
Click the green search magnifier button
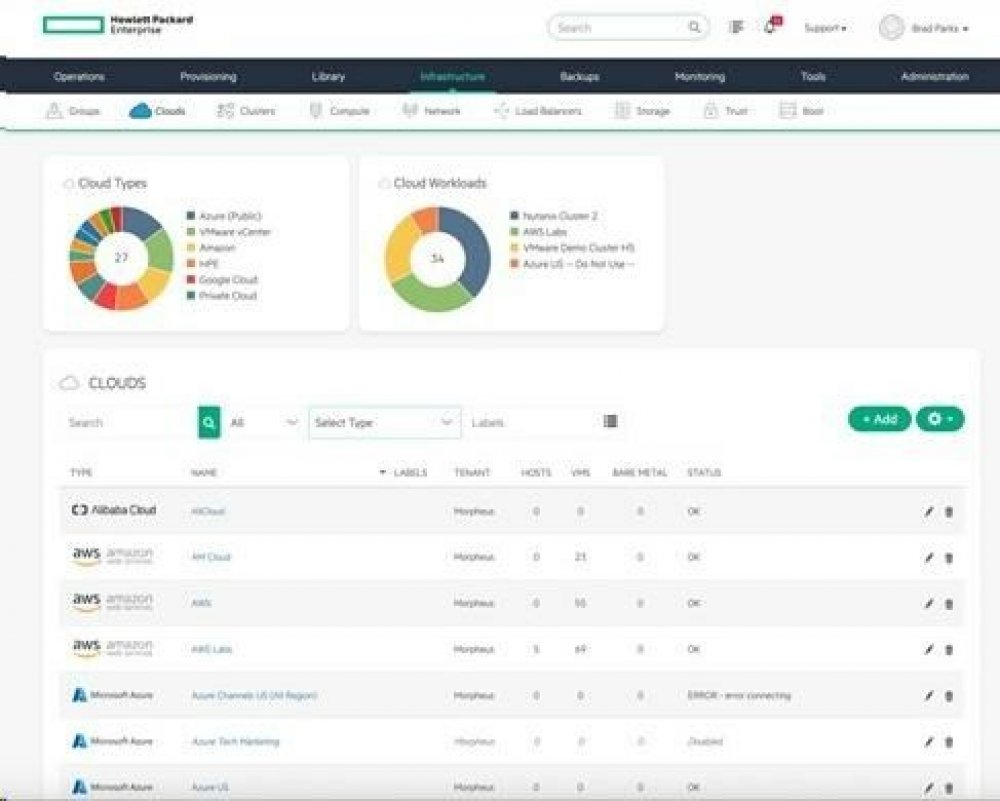(208, 423)
